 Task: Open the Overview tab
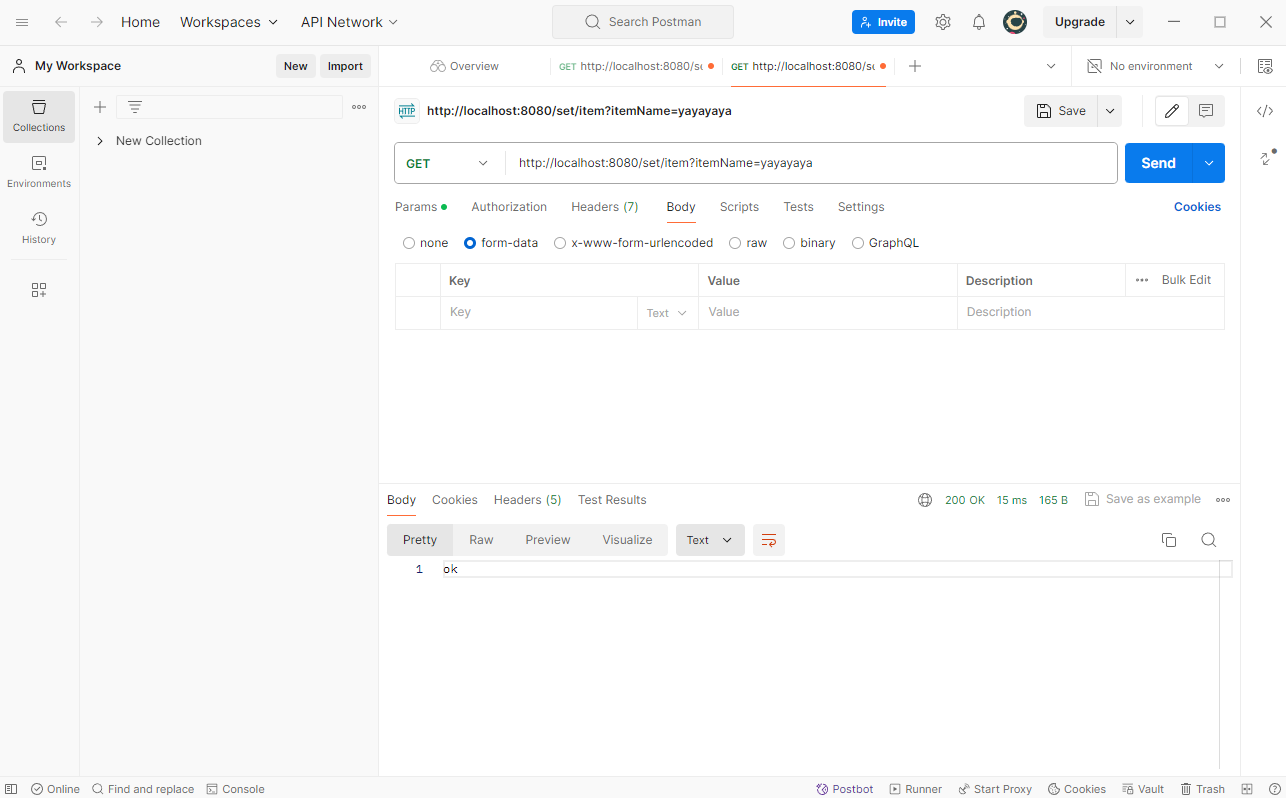(x=464, y=66)
